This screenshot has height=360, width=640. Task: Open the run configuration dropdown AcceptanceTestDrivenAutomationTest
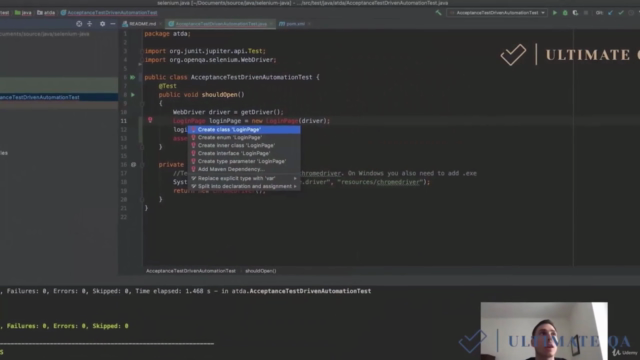[497, 13]
